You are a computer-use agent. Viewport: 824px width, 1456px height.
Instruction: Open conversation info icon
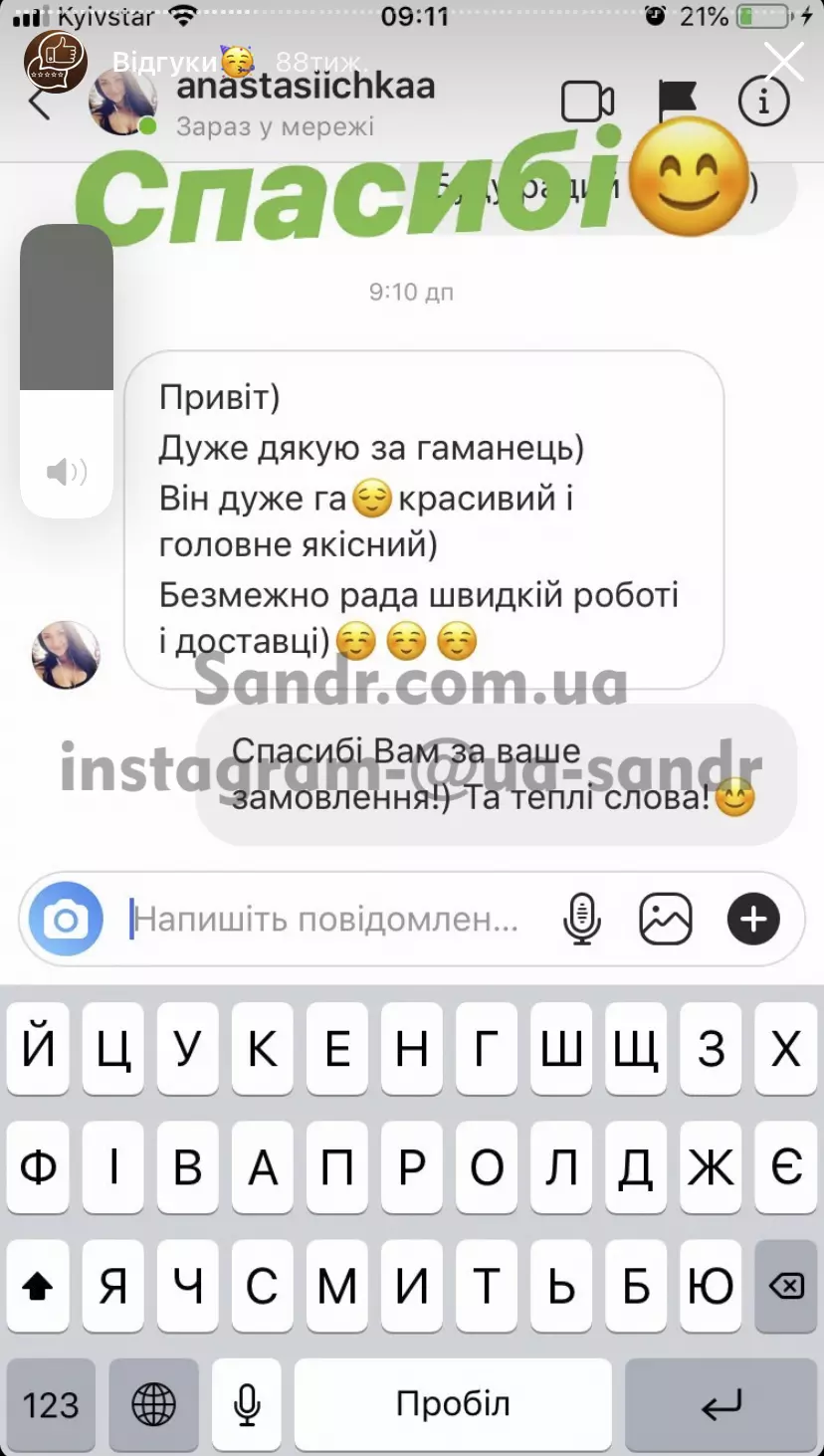(763, 102)
